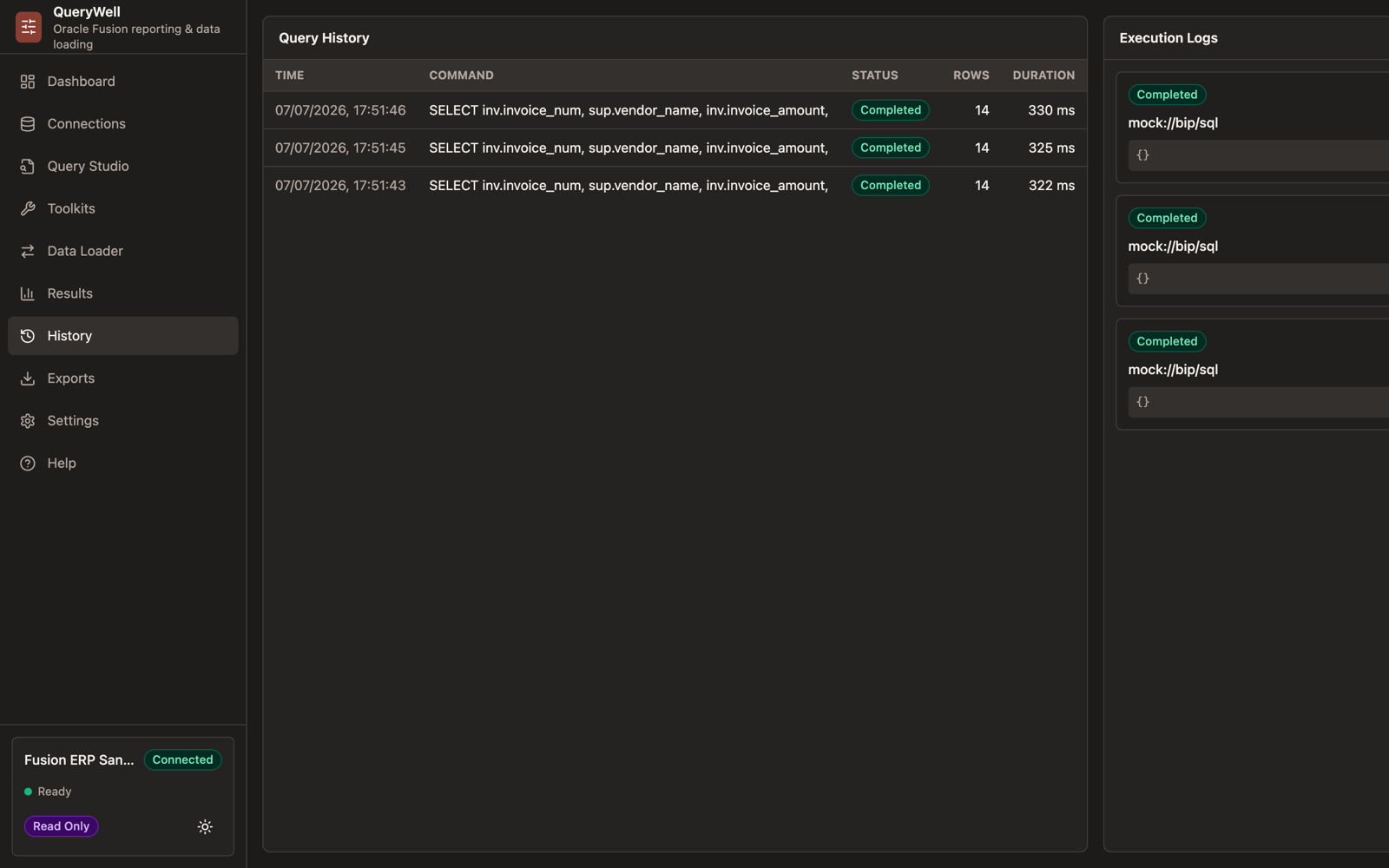Viewport: 1389px width, 868px height.
Task: Click the Results bar chart icon
Action: point(28,294)
